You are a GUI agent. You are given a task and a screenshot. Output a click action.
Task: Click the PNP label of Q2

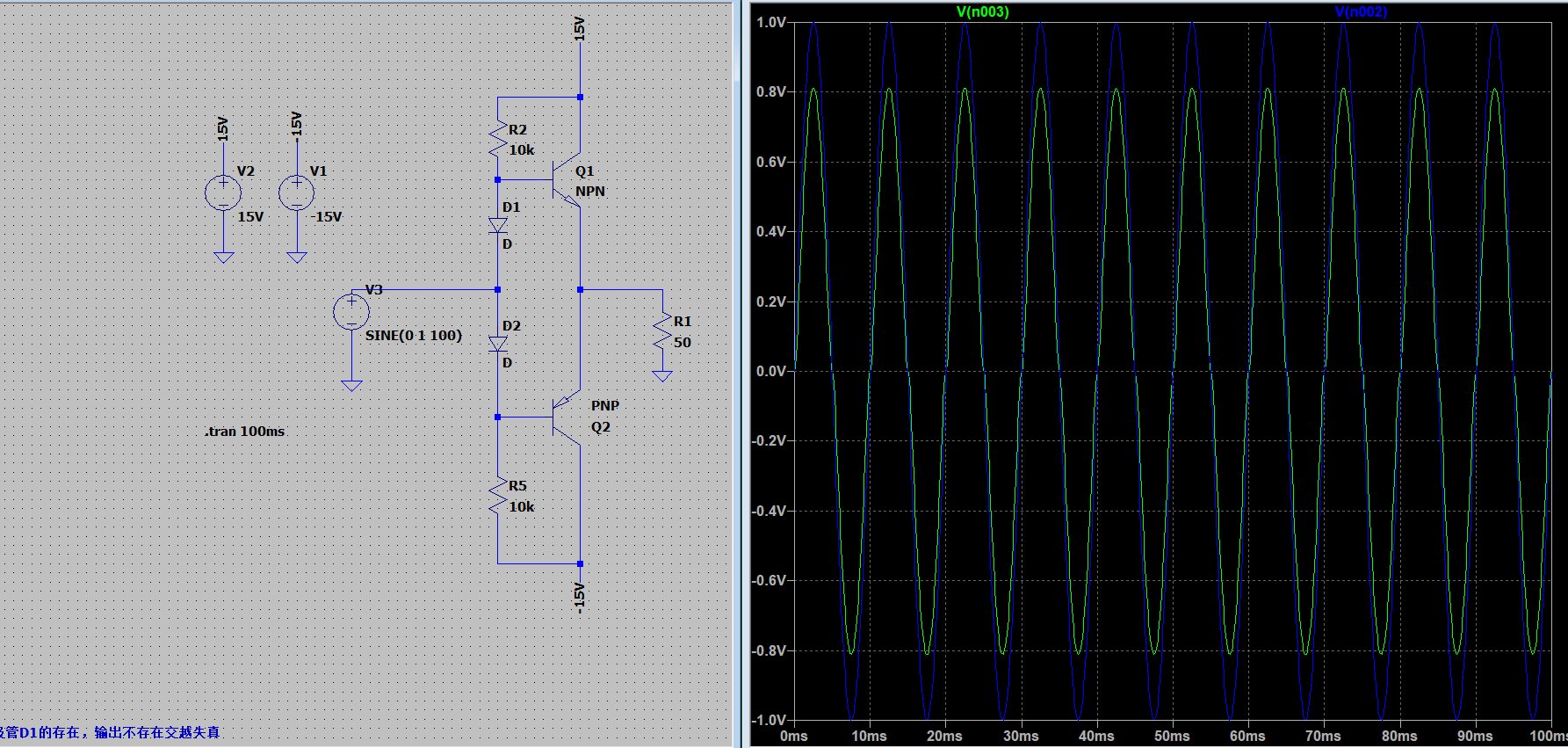pyautogui.click(x=605, y=405)
